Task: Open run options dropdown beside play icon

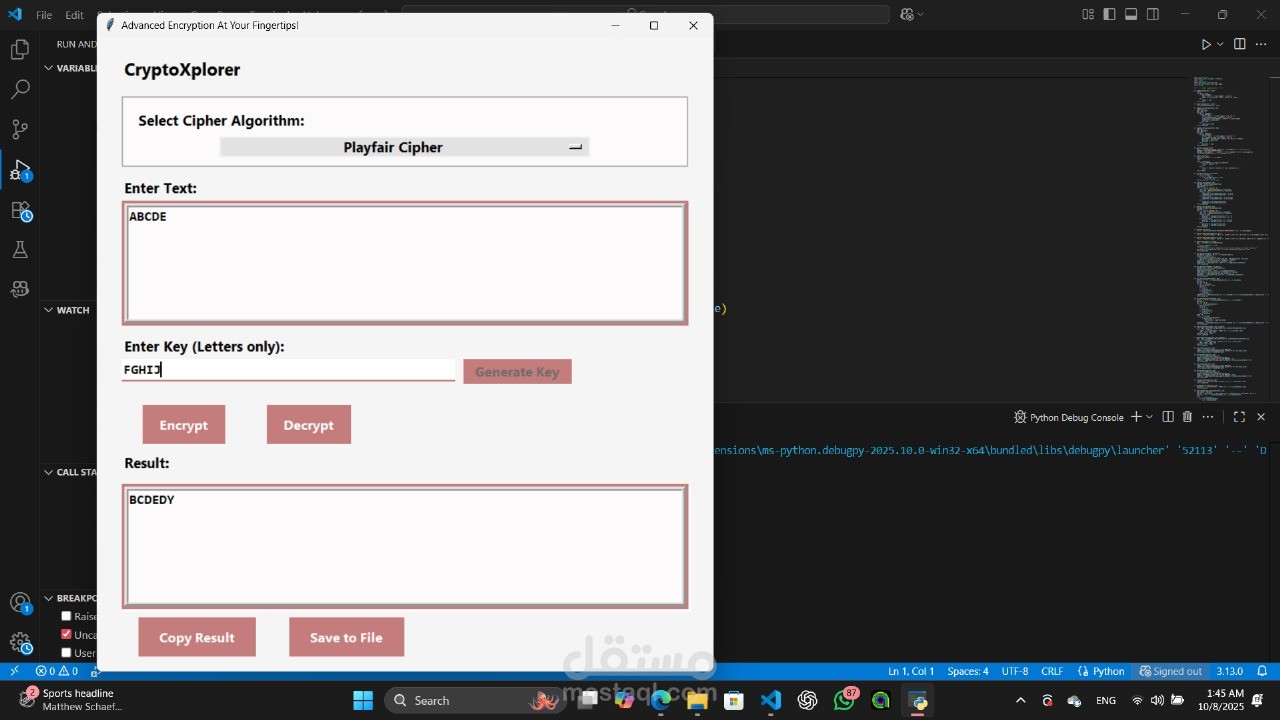Action: pos(1220,44)
